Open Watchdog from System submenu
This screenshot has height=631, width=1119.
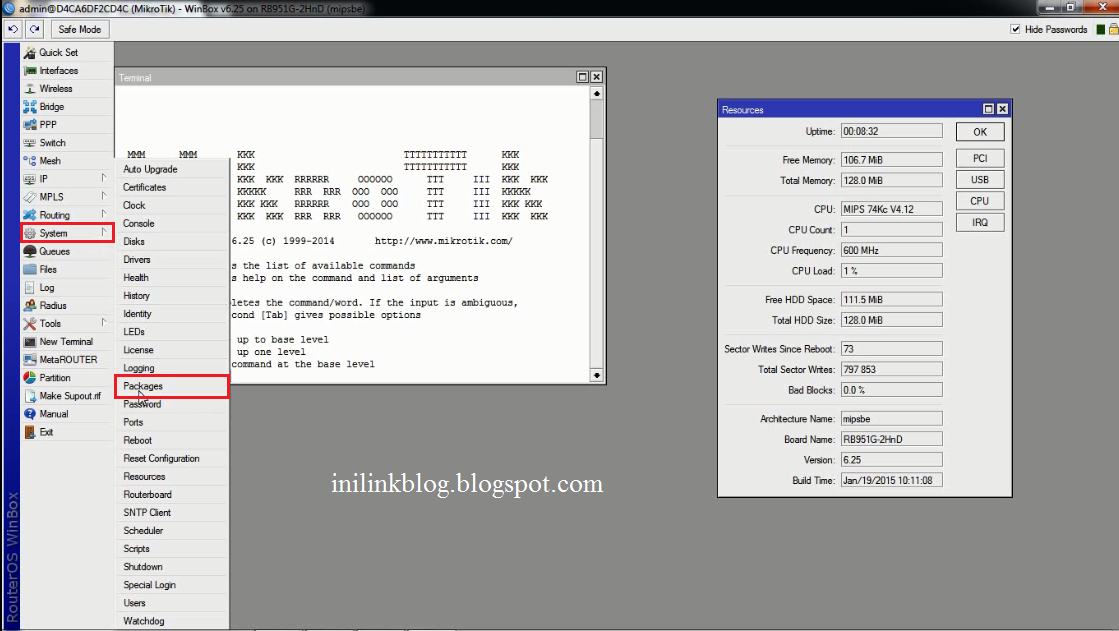coord(171,621)
